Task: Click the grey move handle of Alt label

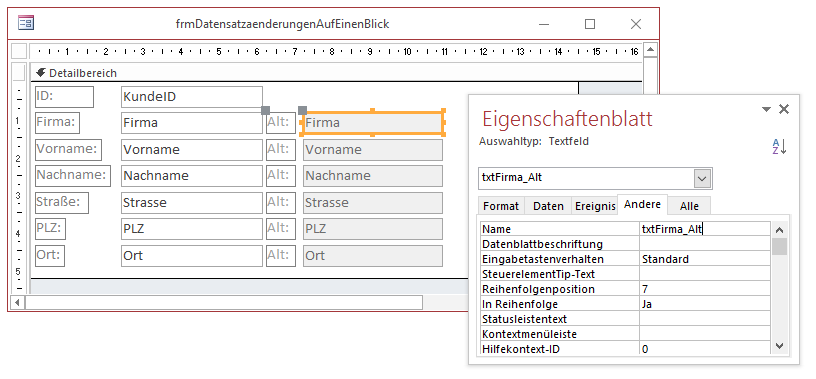Action: [265, 110]
